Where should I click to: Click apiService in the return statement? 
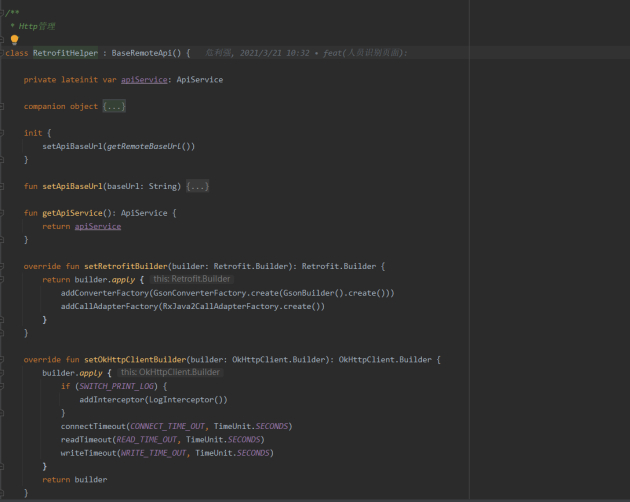(x=97, y=226)
